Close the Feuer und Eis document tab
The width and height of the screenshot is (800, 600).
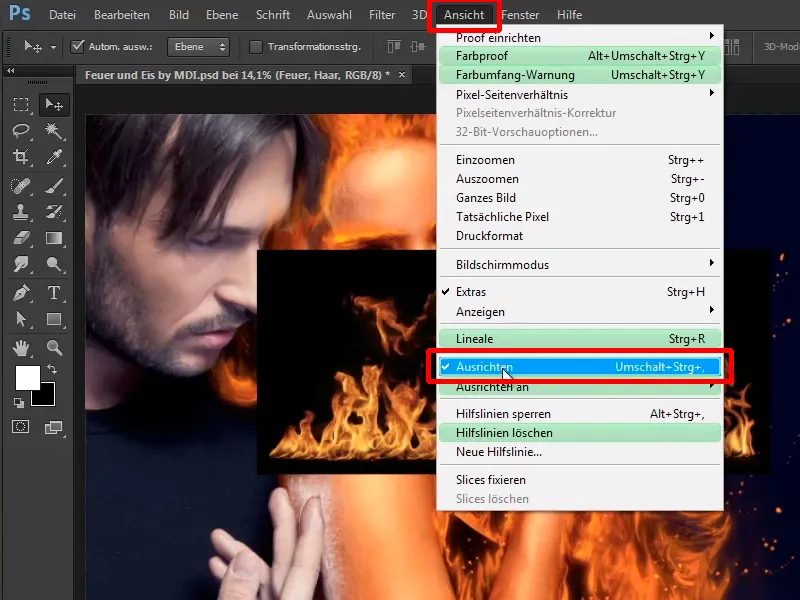(402, 75)
